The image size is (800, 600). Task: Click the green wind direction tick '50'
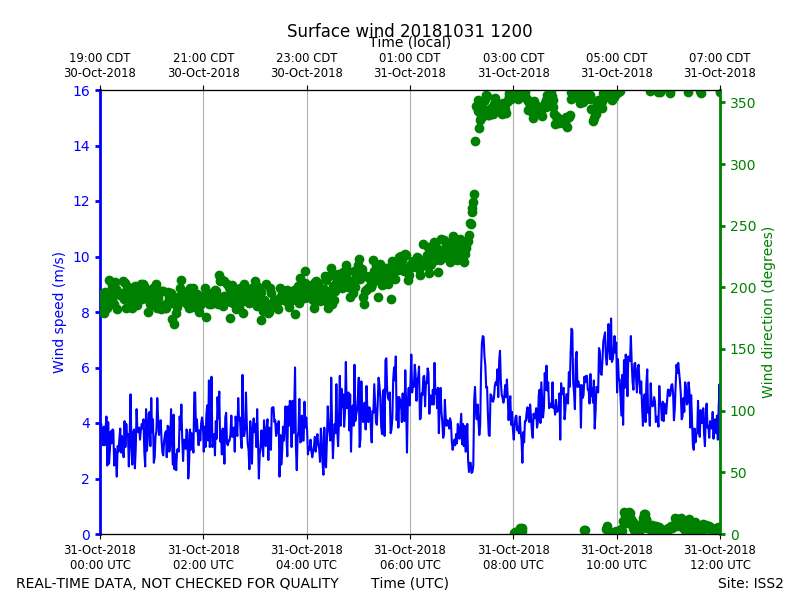tap(738, 473)
